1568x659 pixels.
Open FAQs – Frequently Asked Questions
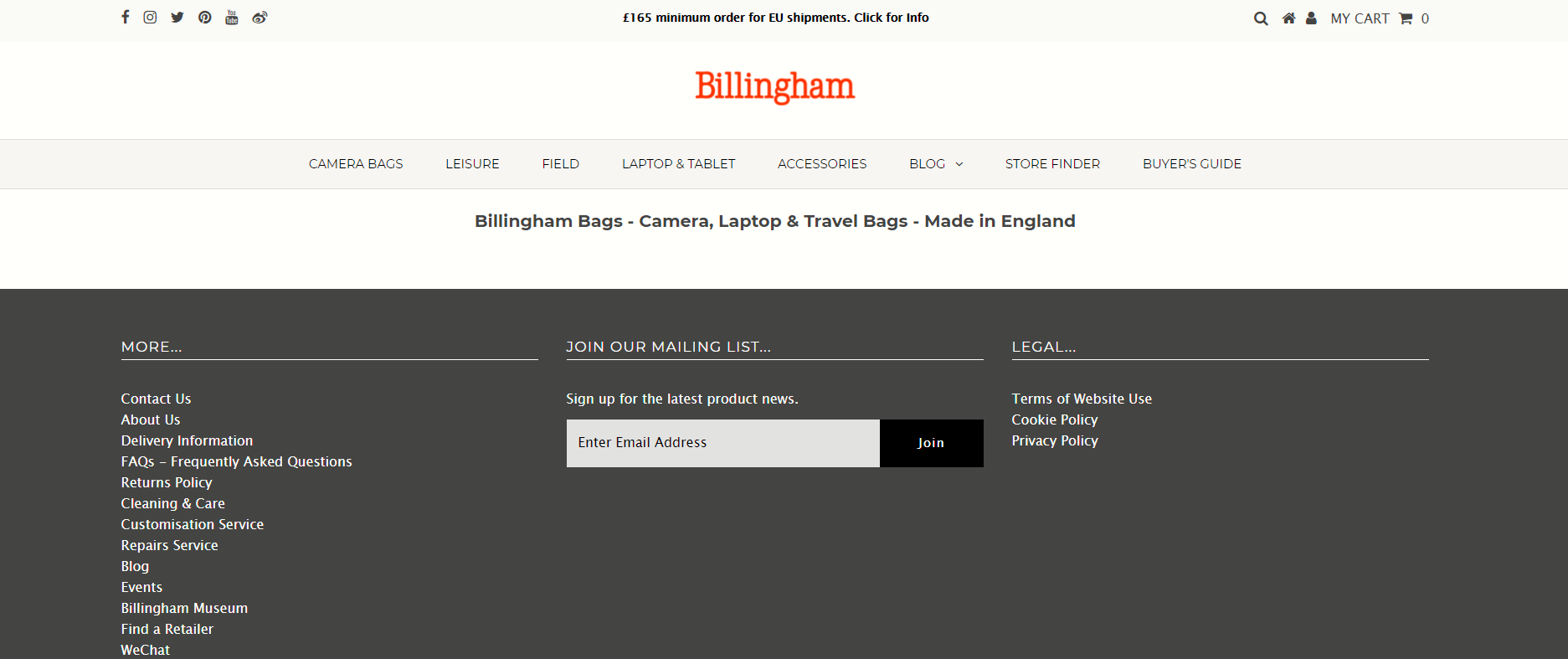click(x=236, y=461)
